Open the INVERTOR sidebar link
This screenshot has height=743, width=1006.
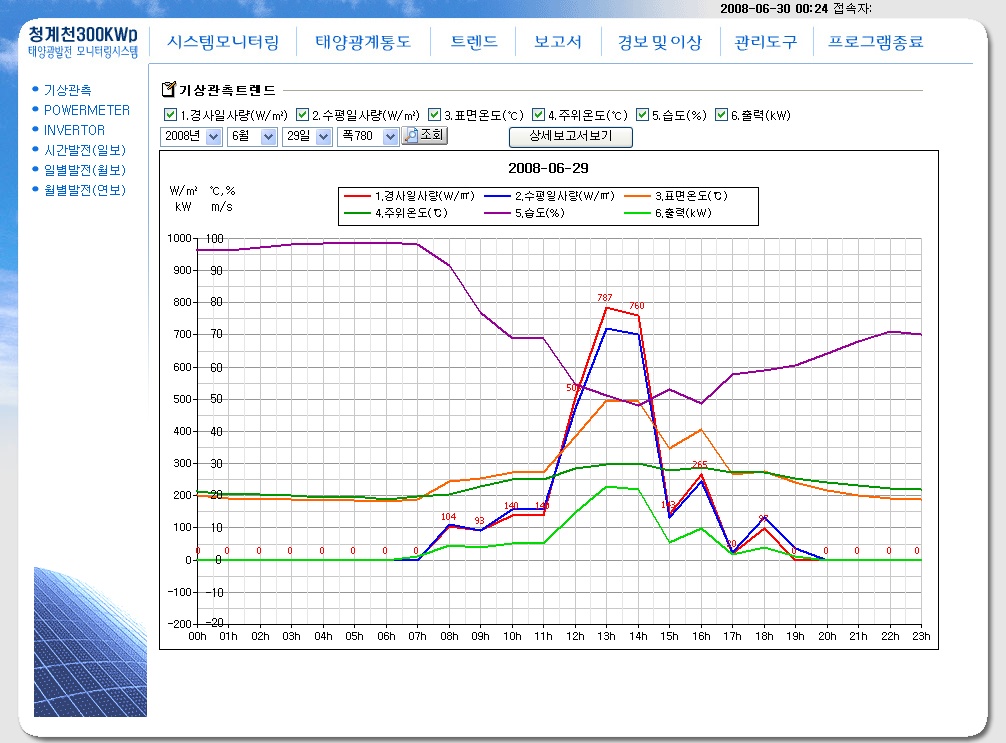[74, 130]
